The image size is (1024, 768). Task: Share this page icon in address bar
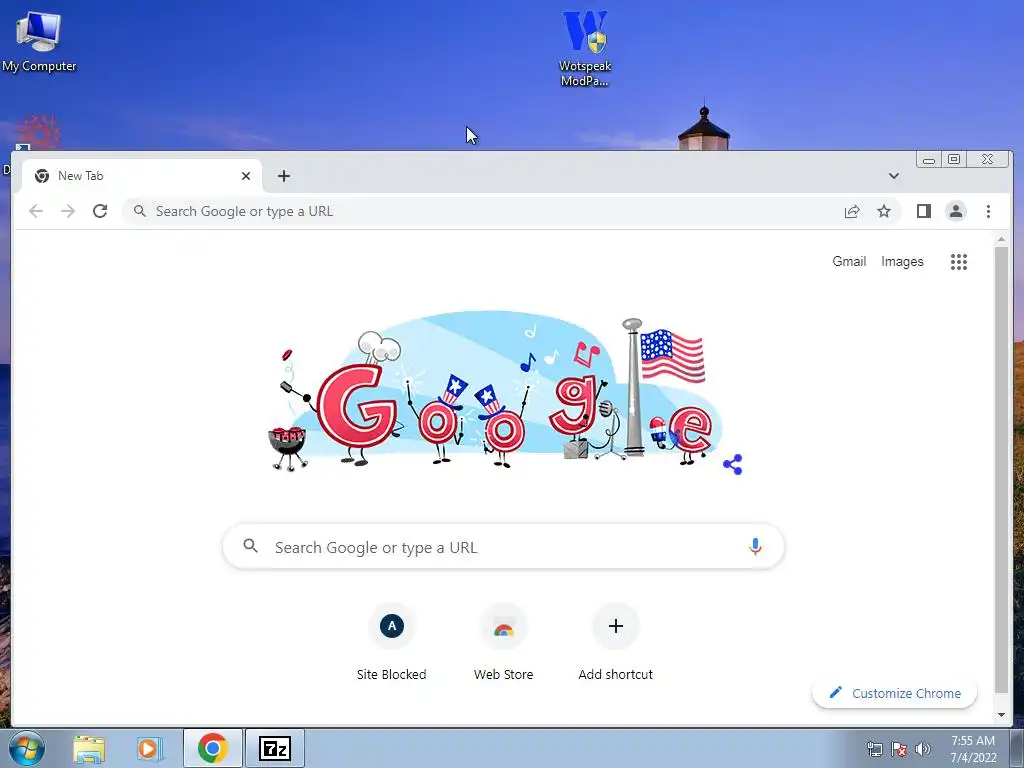coord(852,211)
